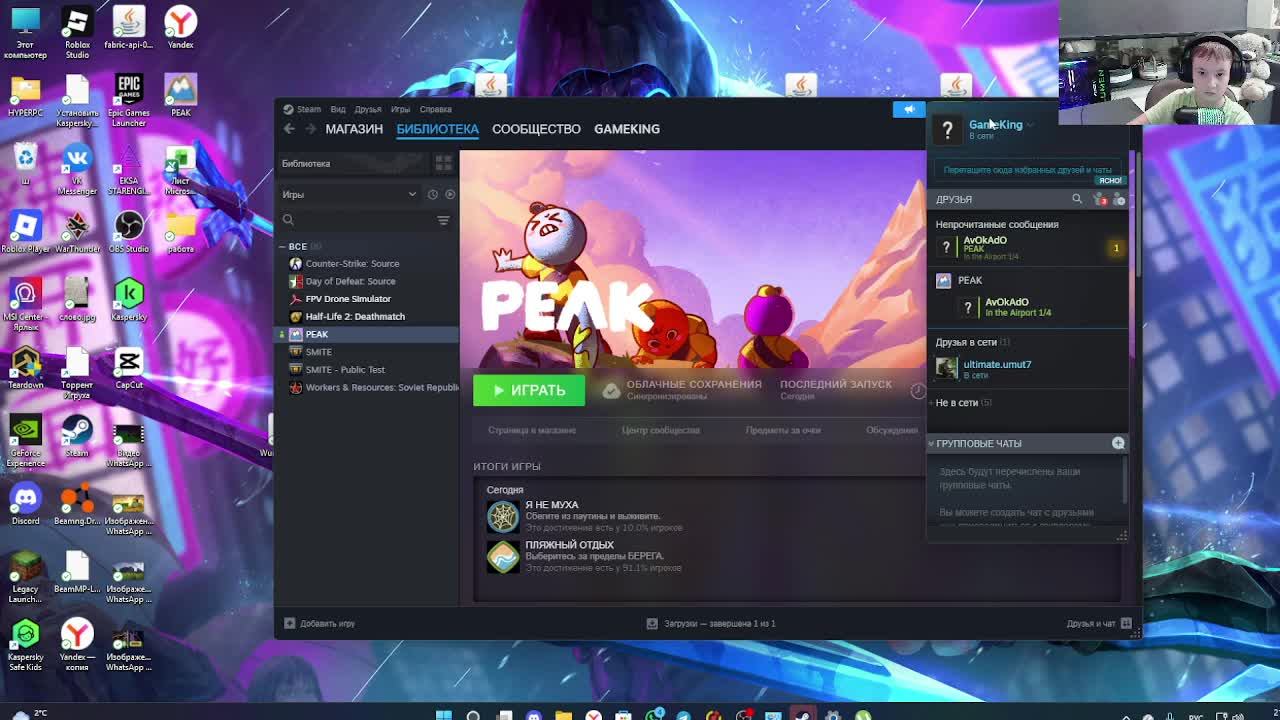
Task: Open the БИБЛИОТЕКА tab
Action: [x=437, y=129]
